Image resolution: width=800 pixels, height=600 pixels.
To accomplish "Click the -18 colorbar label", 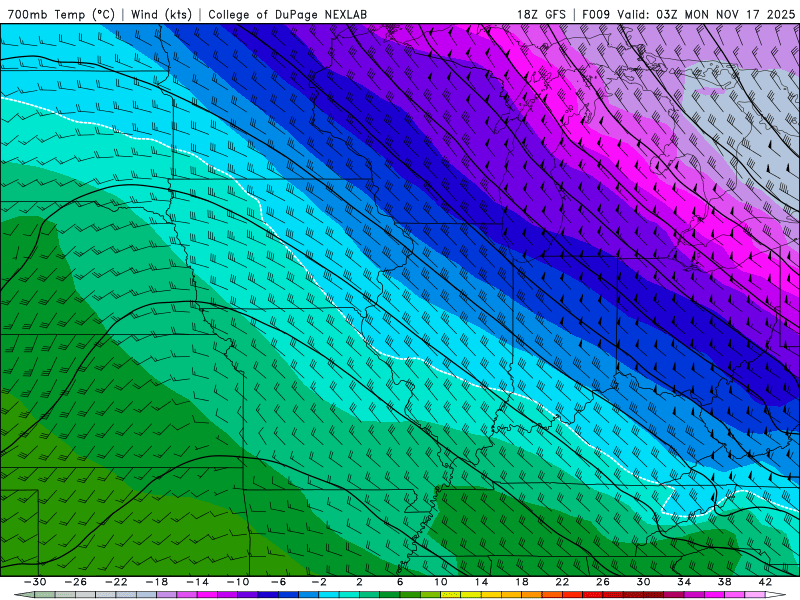I will click(x=157, y=582).
